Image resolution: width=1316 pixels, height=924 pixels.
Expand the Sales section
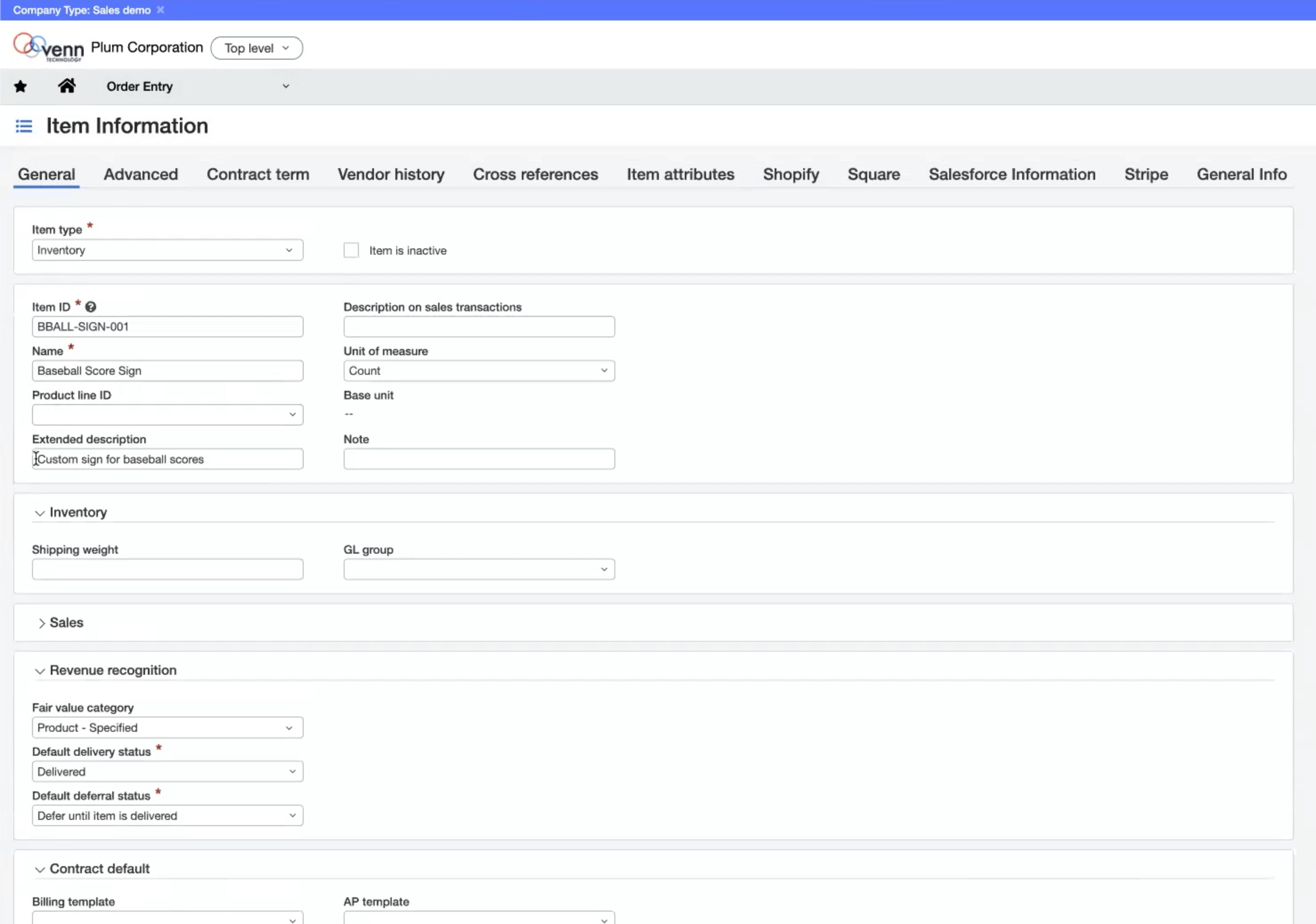pos(42,622)
